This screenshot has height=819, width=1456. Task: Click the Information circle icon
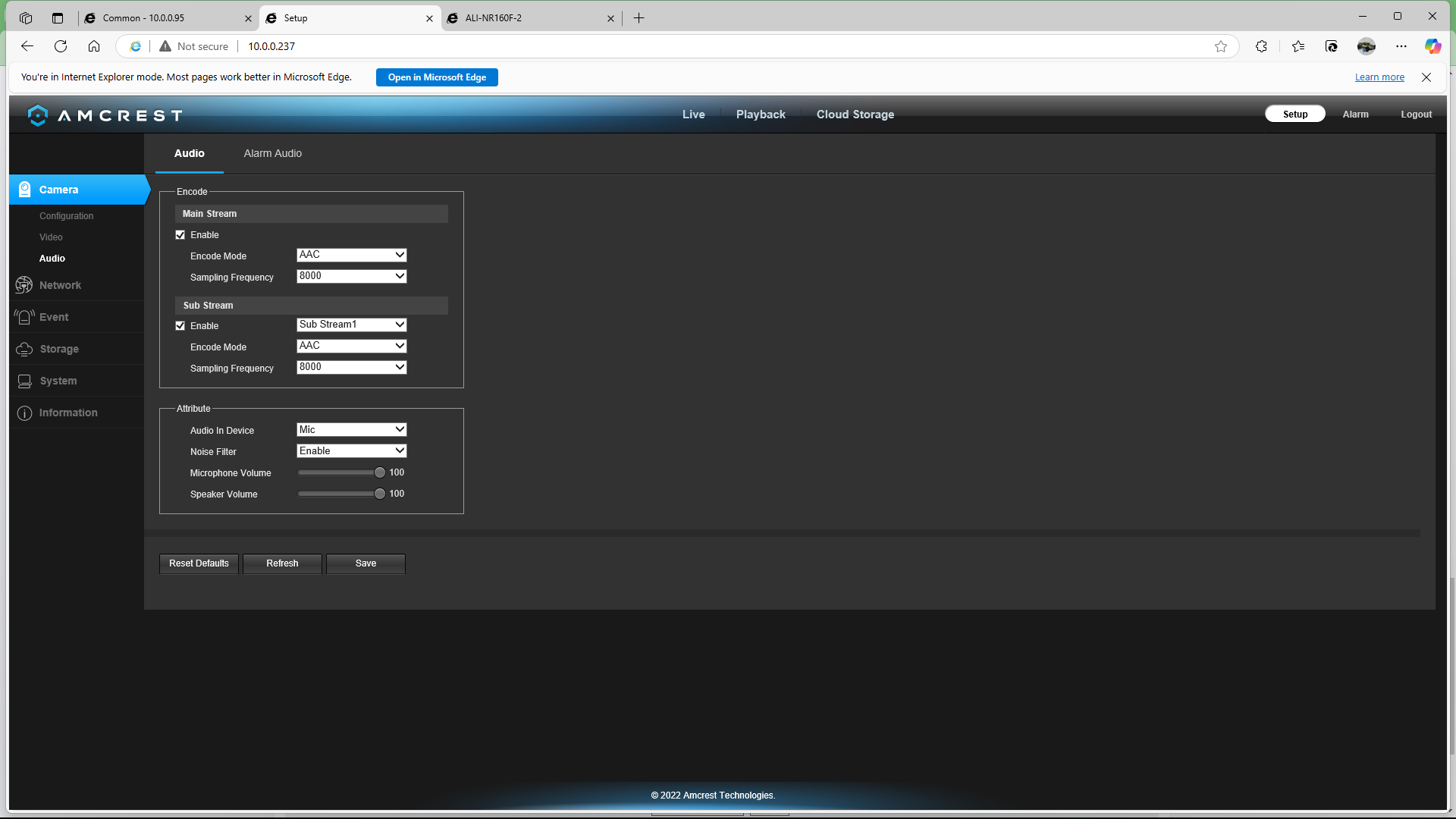click(24, 413)
